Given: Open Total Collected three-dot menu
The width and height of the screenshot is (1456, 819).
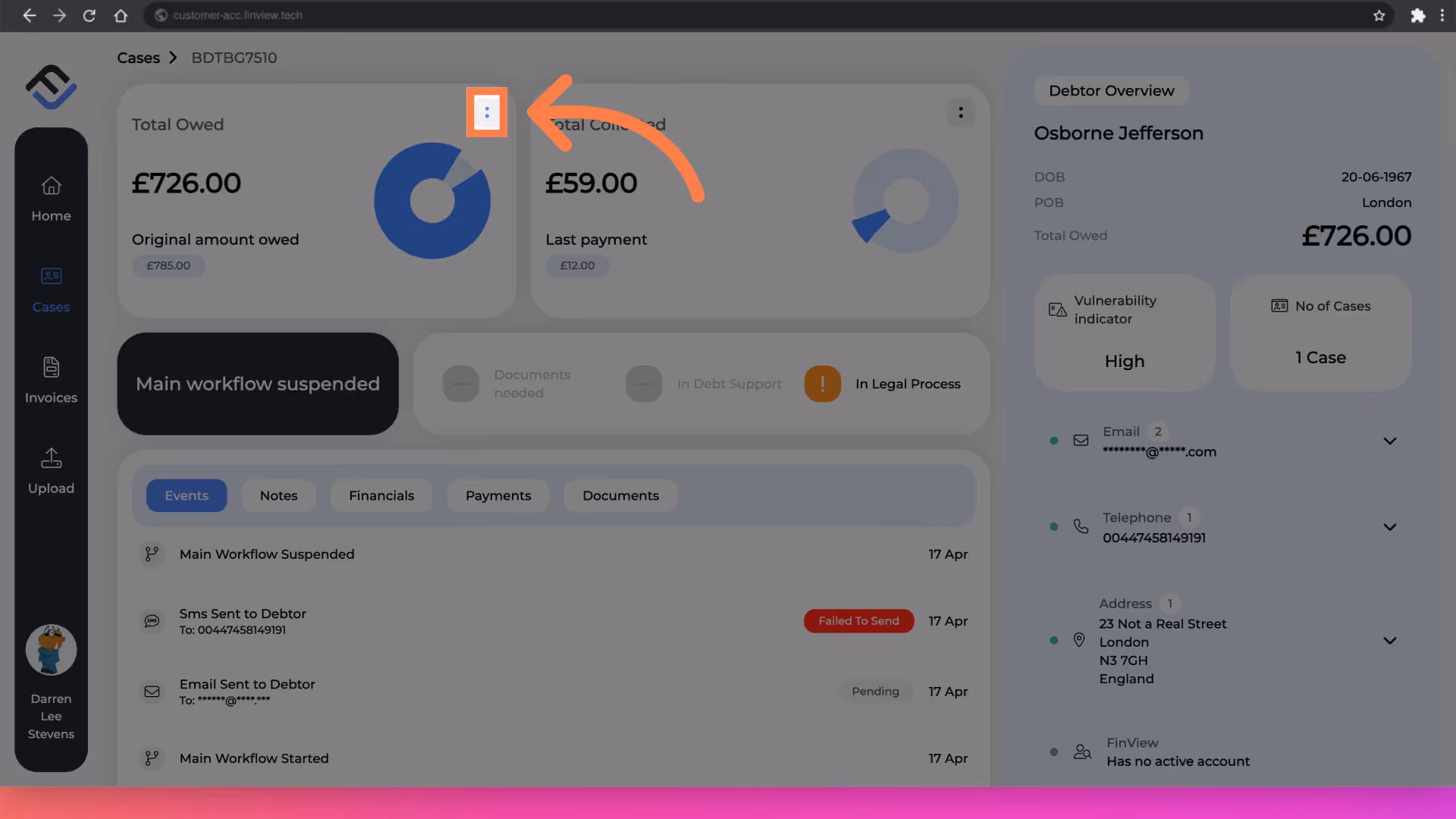Looking at the screenshot, I should point(960,113).
